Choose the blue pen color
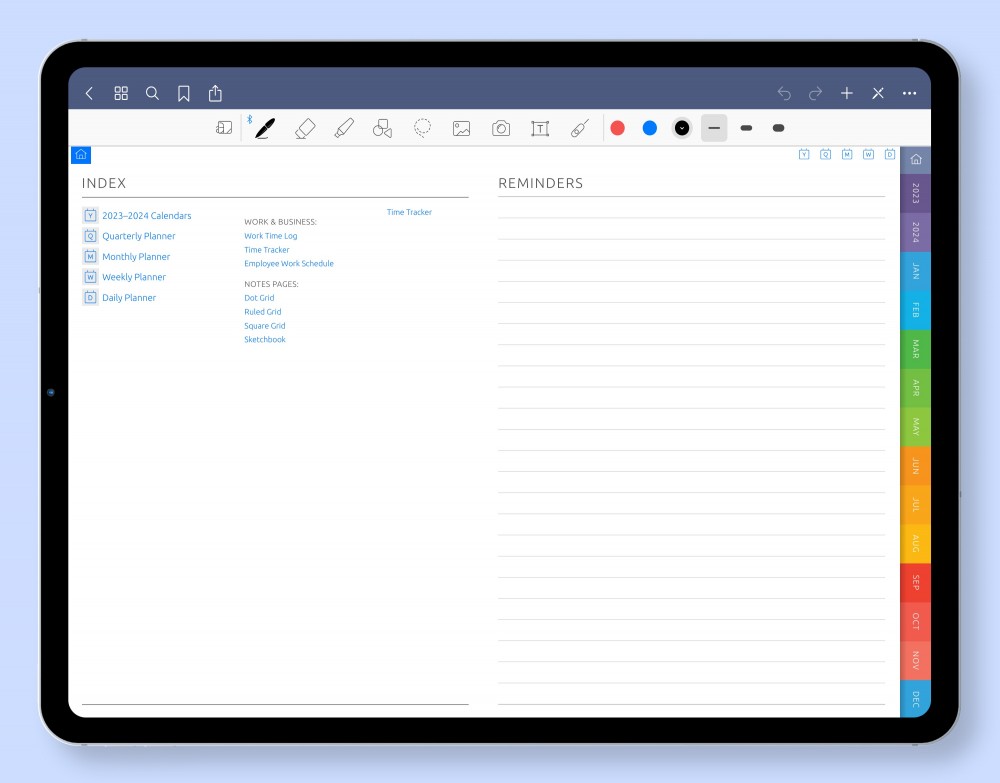 click(x=650, y=128)
